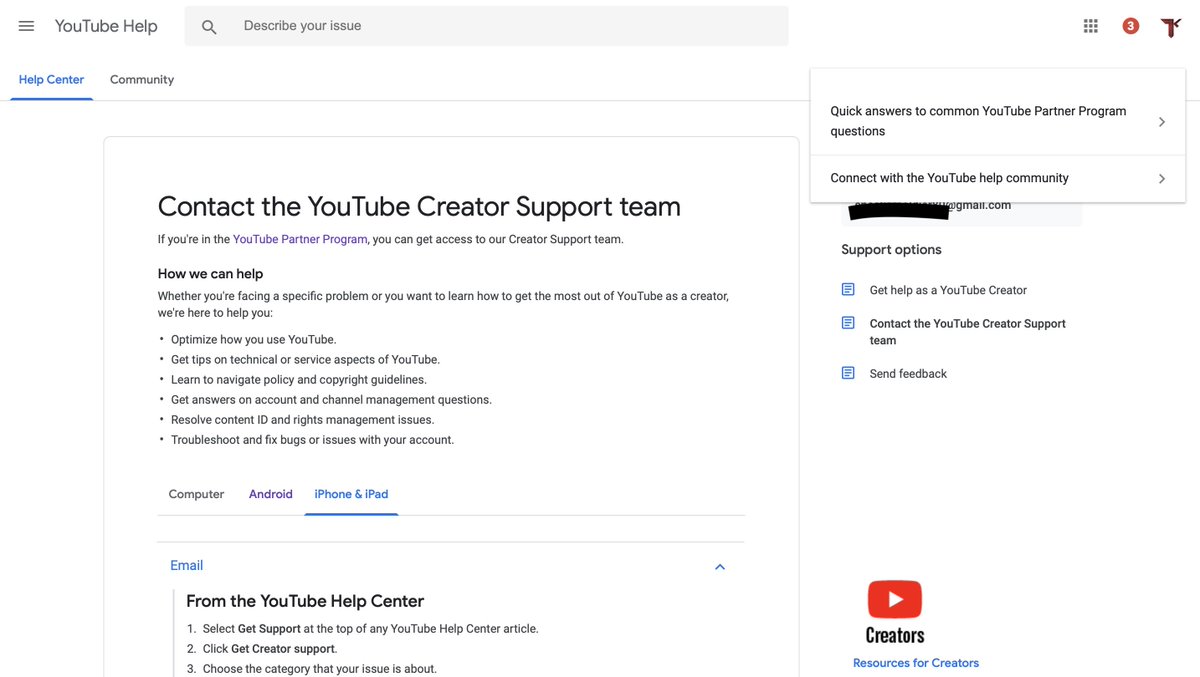Click the Optimize how you use YouTube bullet
The image size is (1200, 677).
click(254, 340)
